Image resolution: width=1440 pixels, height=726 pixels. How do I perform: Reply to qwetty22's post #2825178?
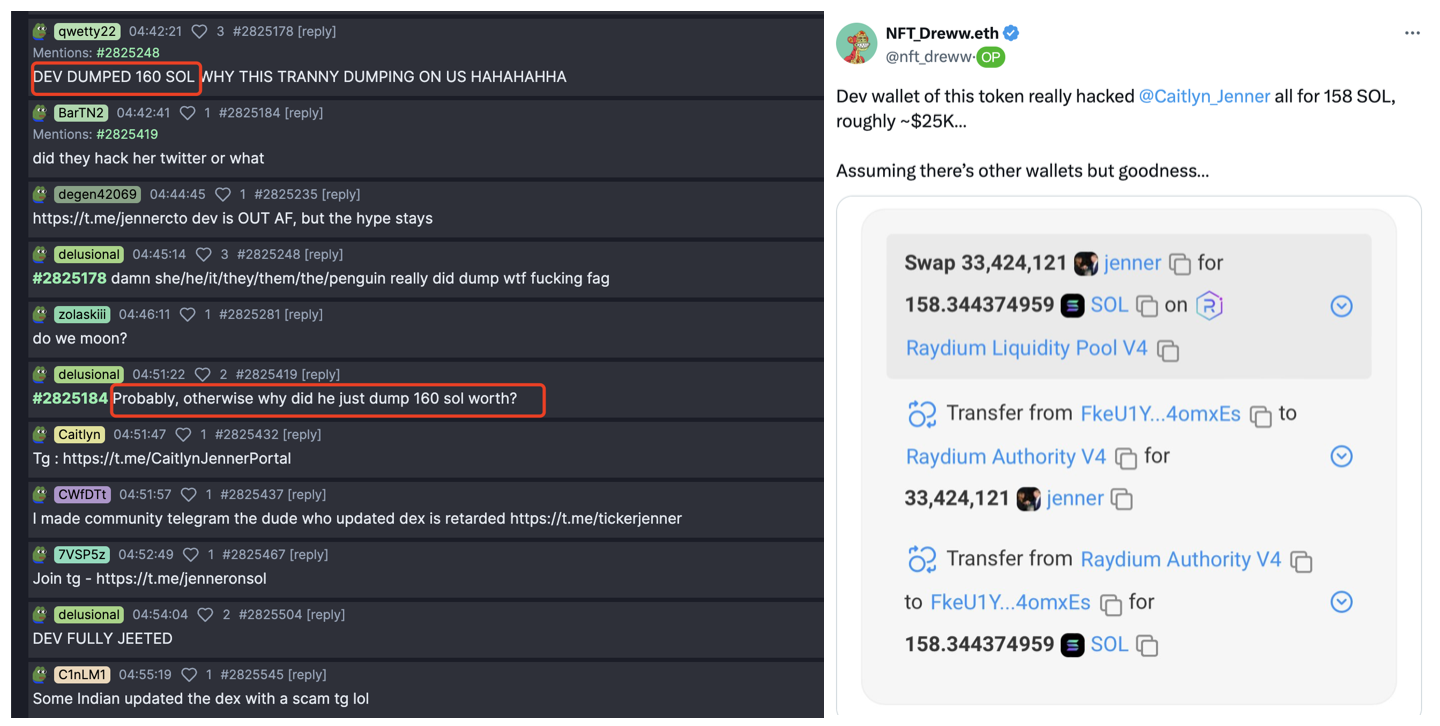click(317, 32)
